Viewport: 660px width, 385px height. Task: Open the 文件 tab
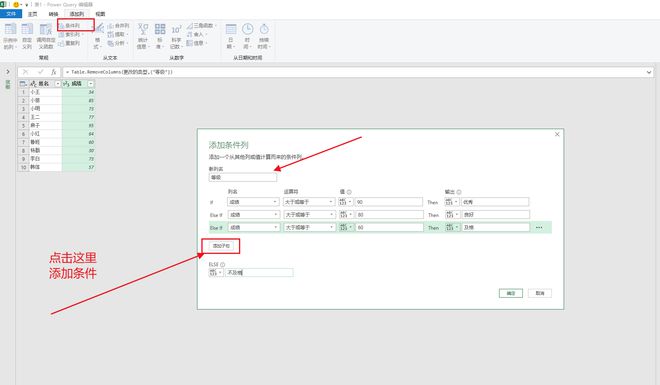pyautogui.click(x=11, y=14)
